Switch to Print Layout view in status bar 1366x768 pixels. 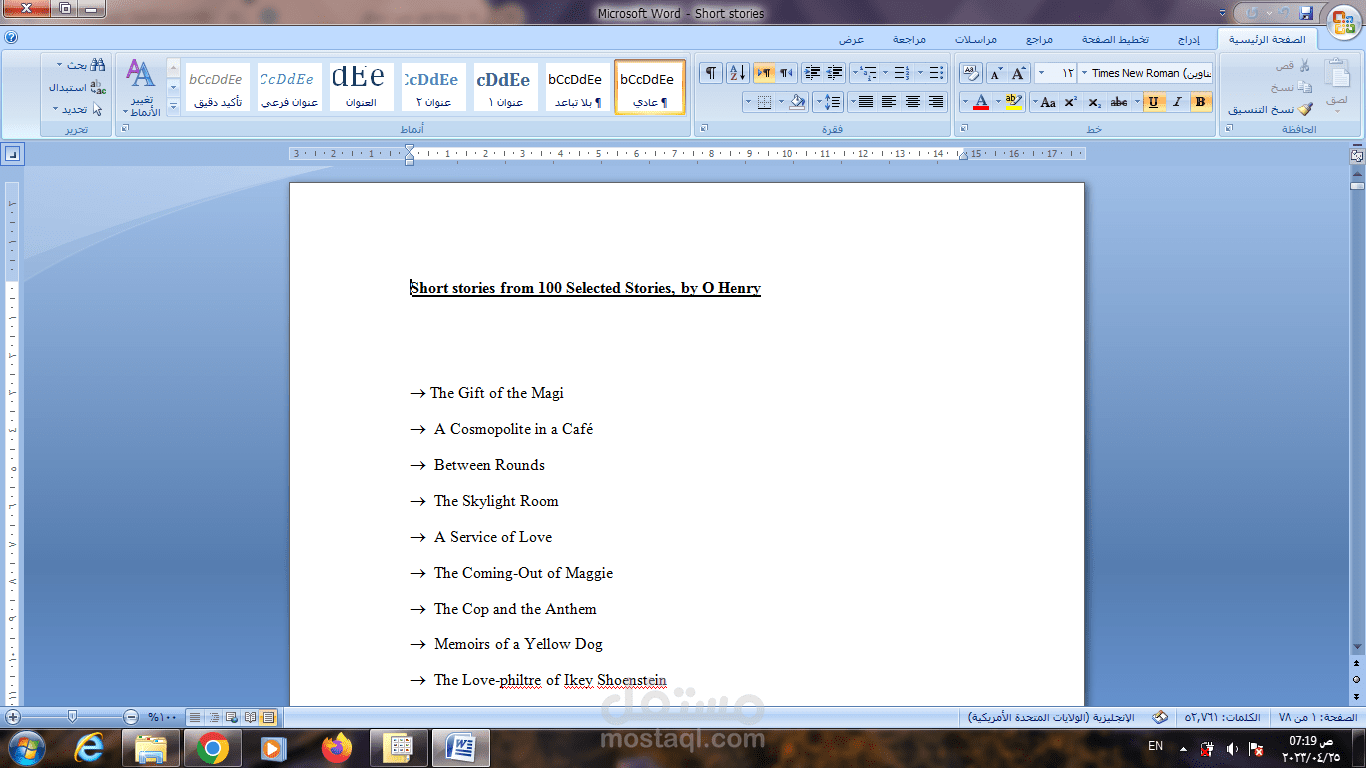pyautogui.click(x=268, y=717)
